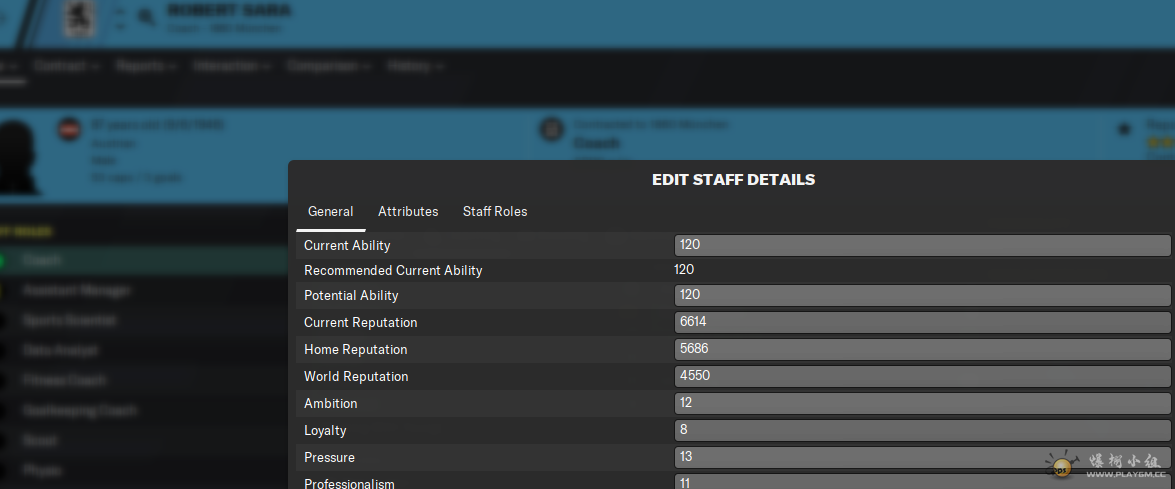This screenshot has width=1175, height=489.
Task: Click the staff silhouette portrait
Action: tap(20, 157)
